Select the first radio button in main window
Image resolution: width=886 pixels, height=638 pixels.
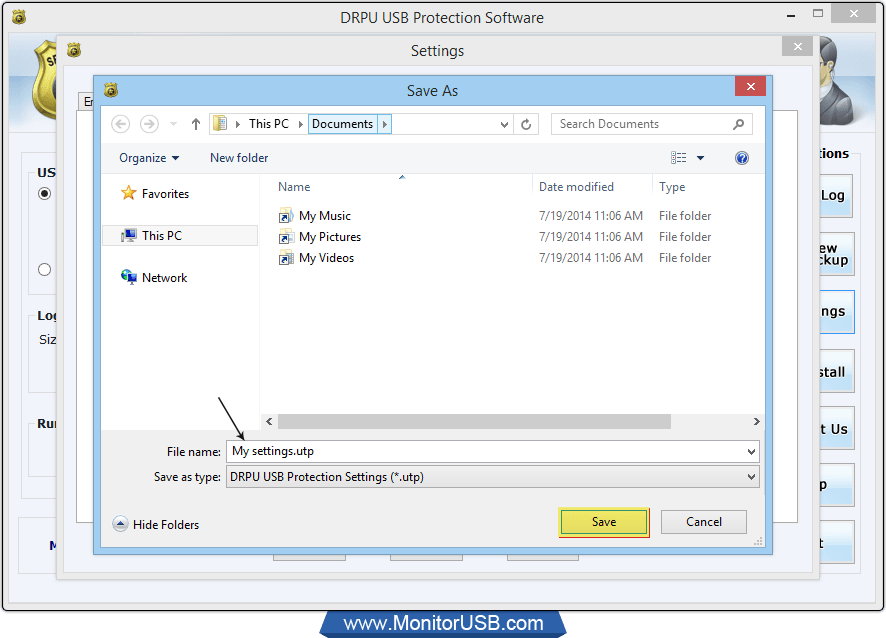(45, 194)
